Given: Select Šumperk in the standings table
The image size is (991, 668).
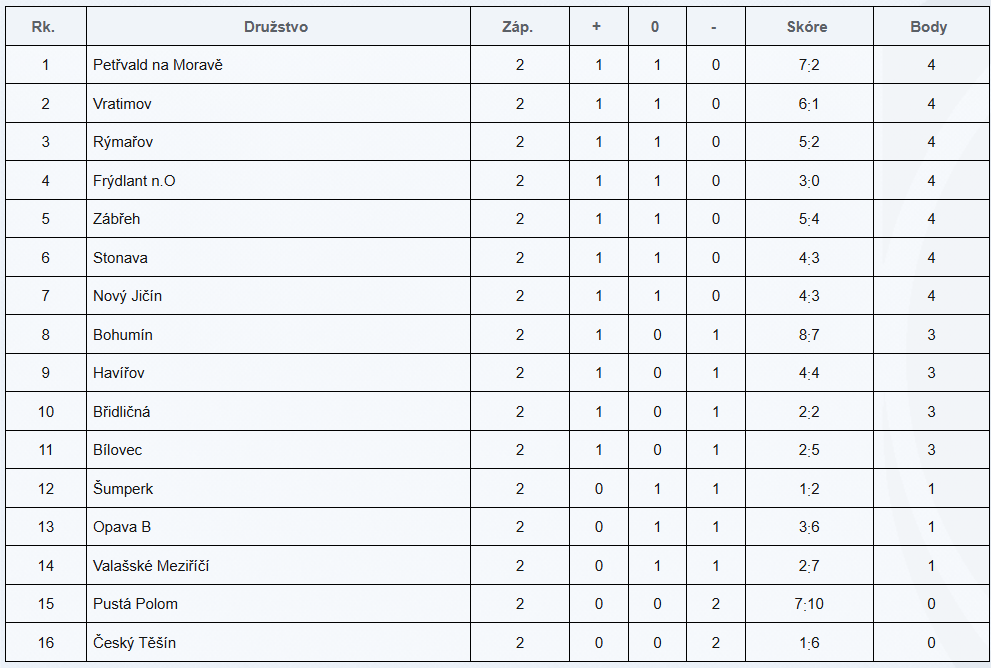Looking at the screenshot, I should [x=123, y=489].
